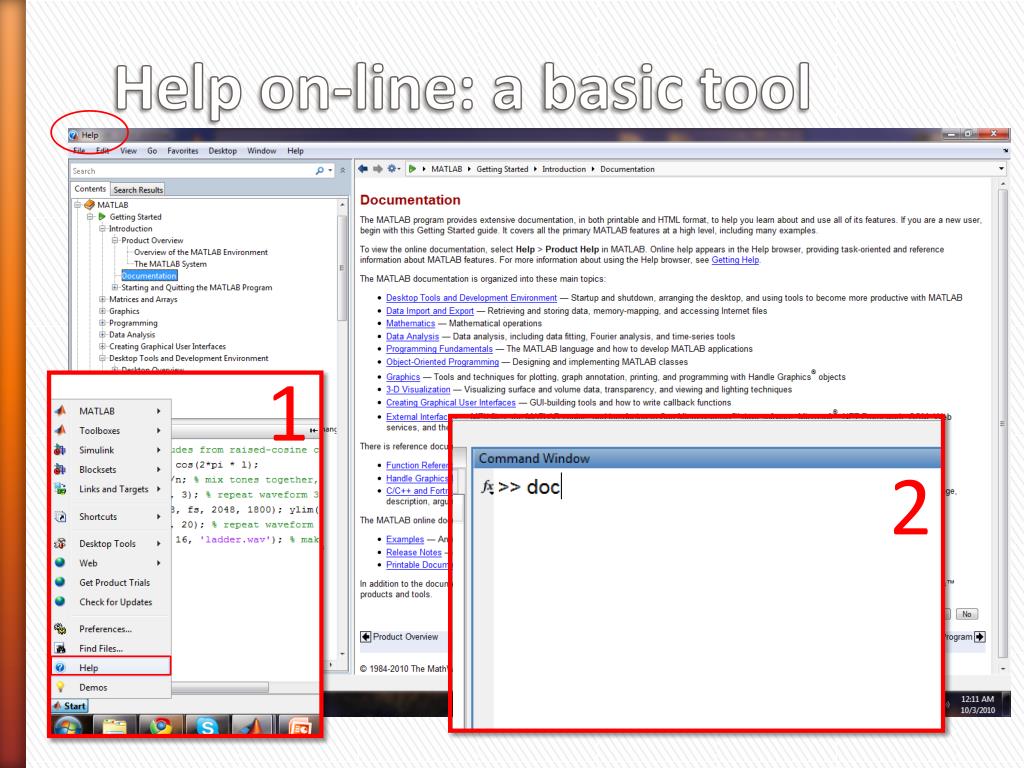This screenshot has width=1024, height=768.
Task: Click the green Getting Started arrow in breadcrumb
Action: coord(412,168)
